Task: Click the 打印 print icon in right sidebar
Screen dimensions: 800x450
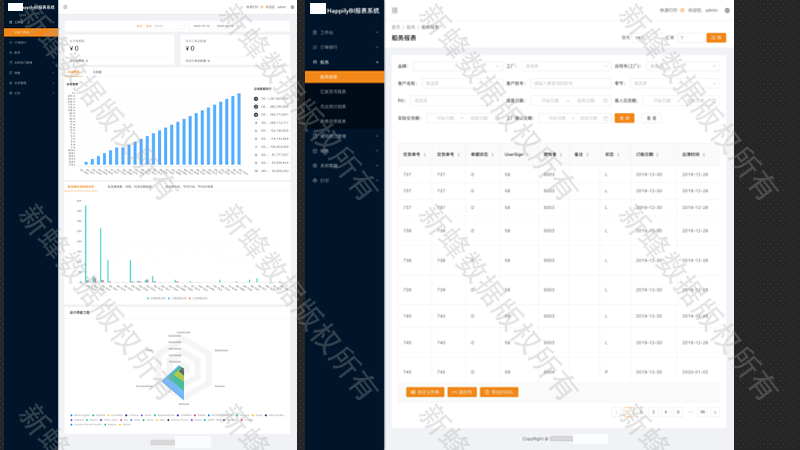Action: 316,180
